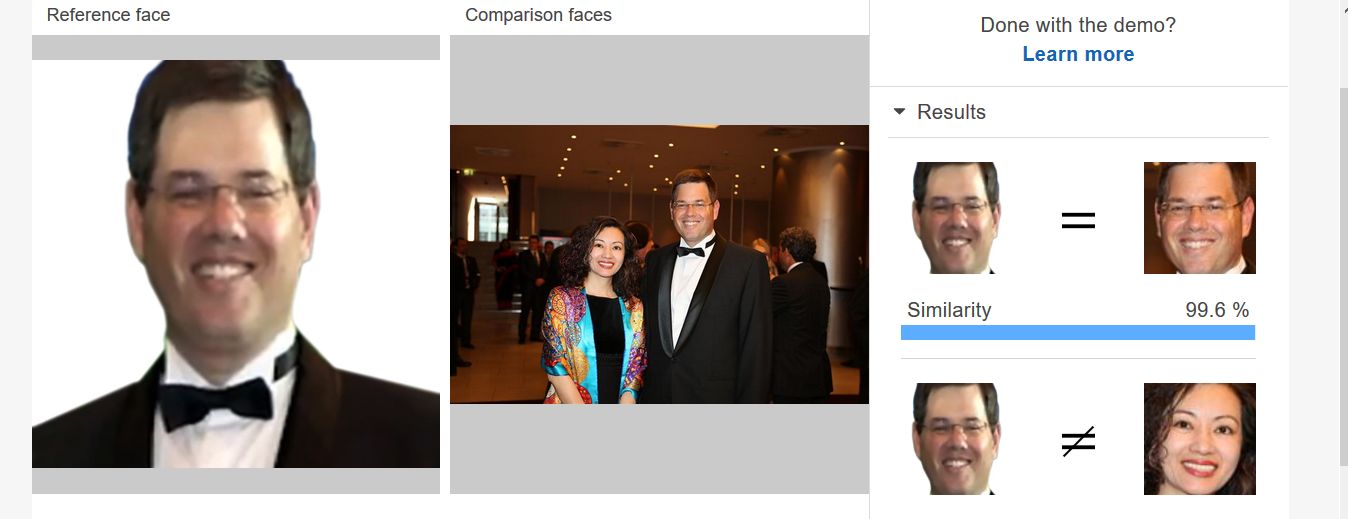Viewport: 1348px width, 519px height.
Task: Click the Comparison faces heading
Action: coord(538,15)
